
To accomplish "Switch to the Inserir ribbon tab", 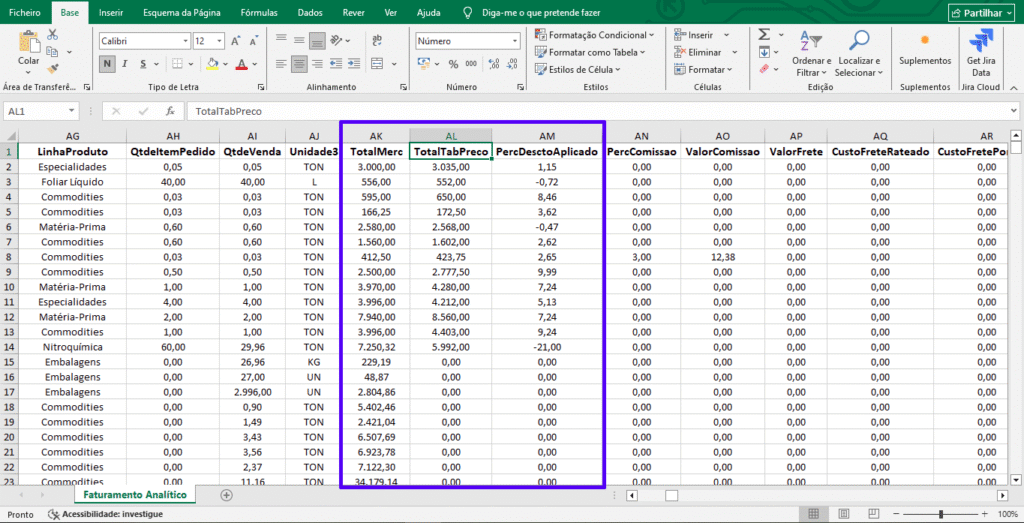I will [111, 12].
